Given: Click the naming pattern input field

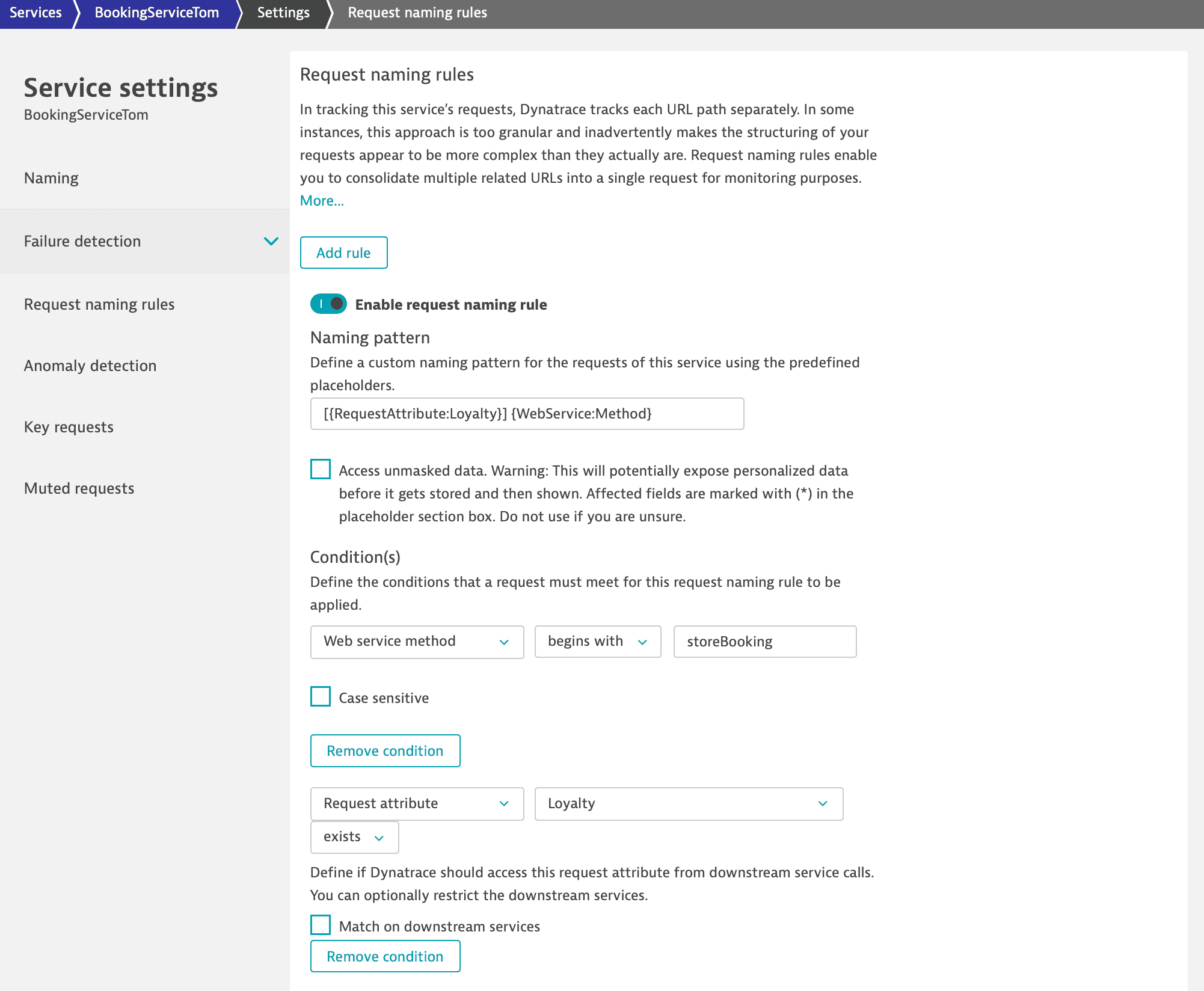Looking at the screenshot, I should coord(527,414).
